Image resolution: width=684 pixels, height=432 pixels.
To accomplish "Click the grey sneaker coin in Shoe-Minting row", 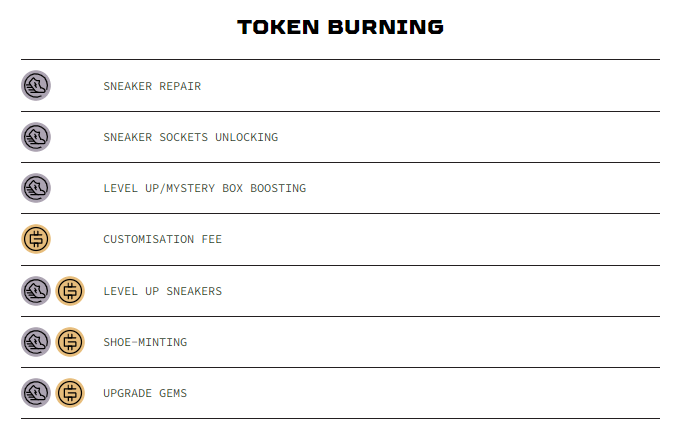I will tap(36, 342).
